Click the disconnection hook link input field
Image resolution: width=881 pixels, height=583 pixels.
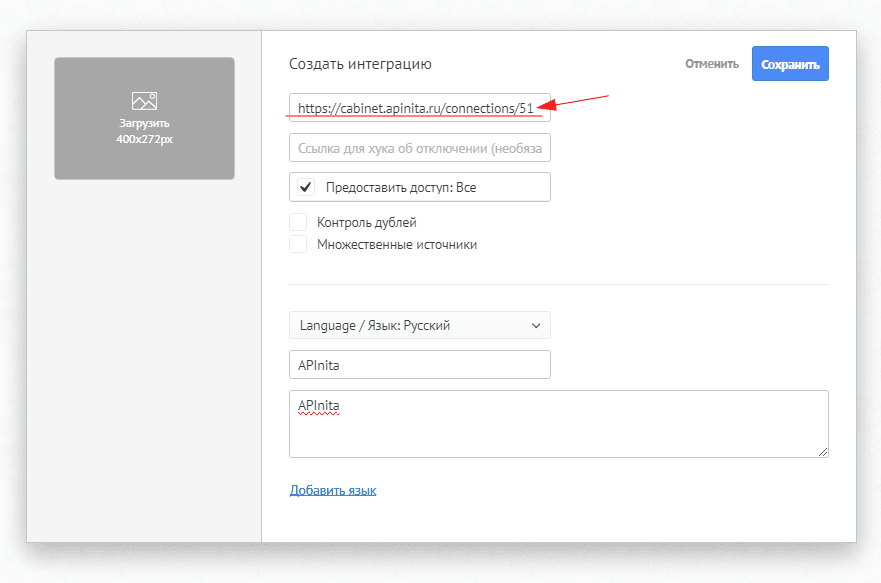419,147
